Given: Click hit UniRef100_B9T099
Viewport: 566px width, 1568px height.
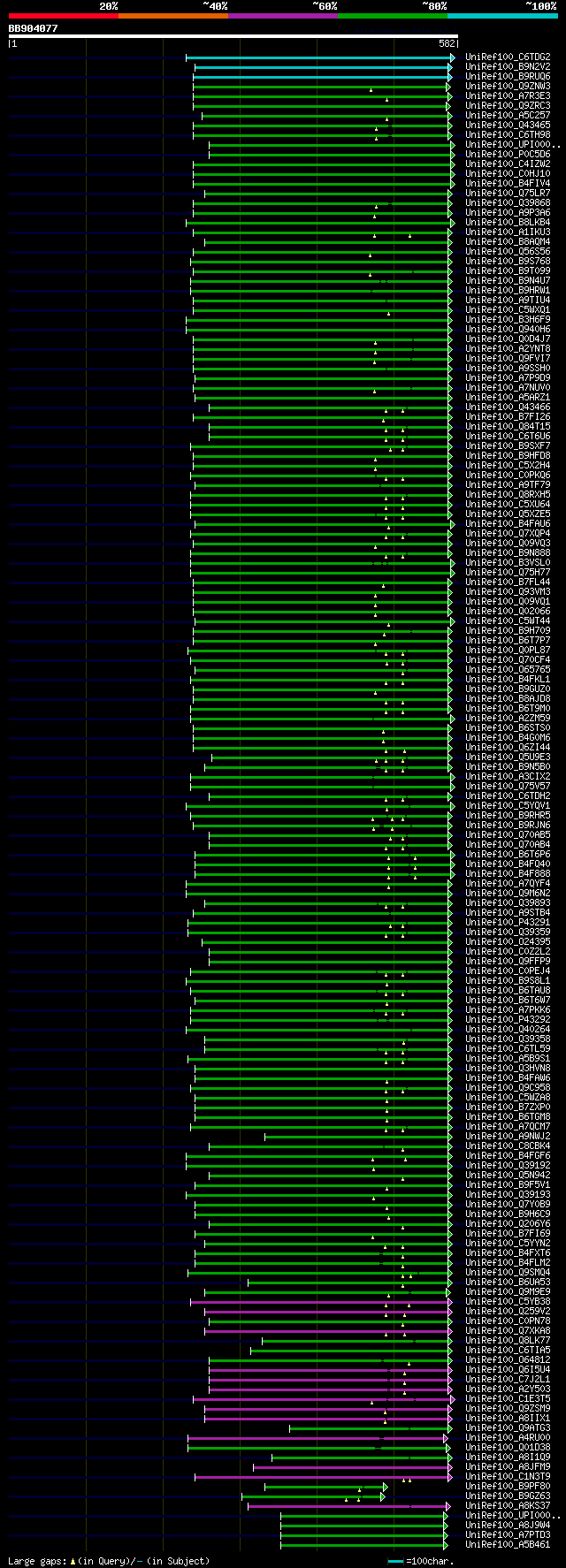Looking at the screenshot, I should pos(508,270).
